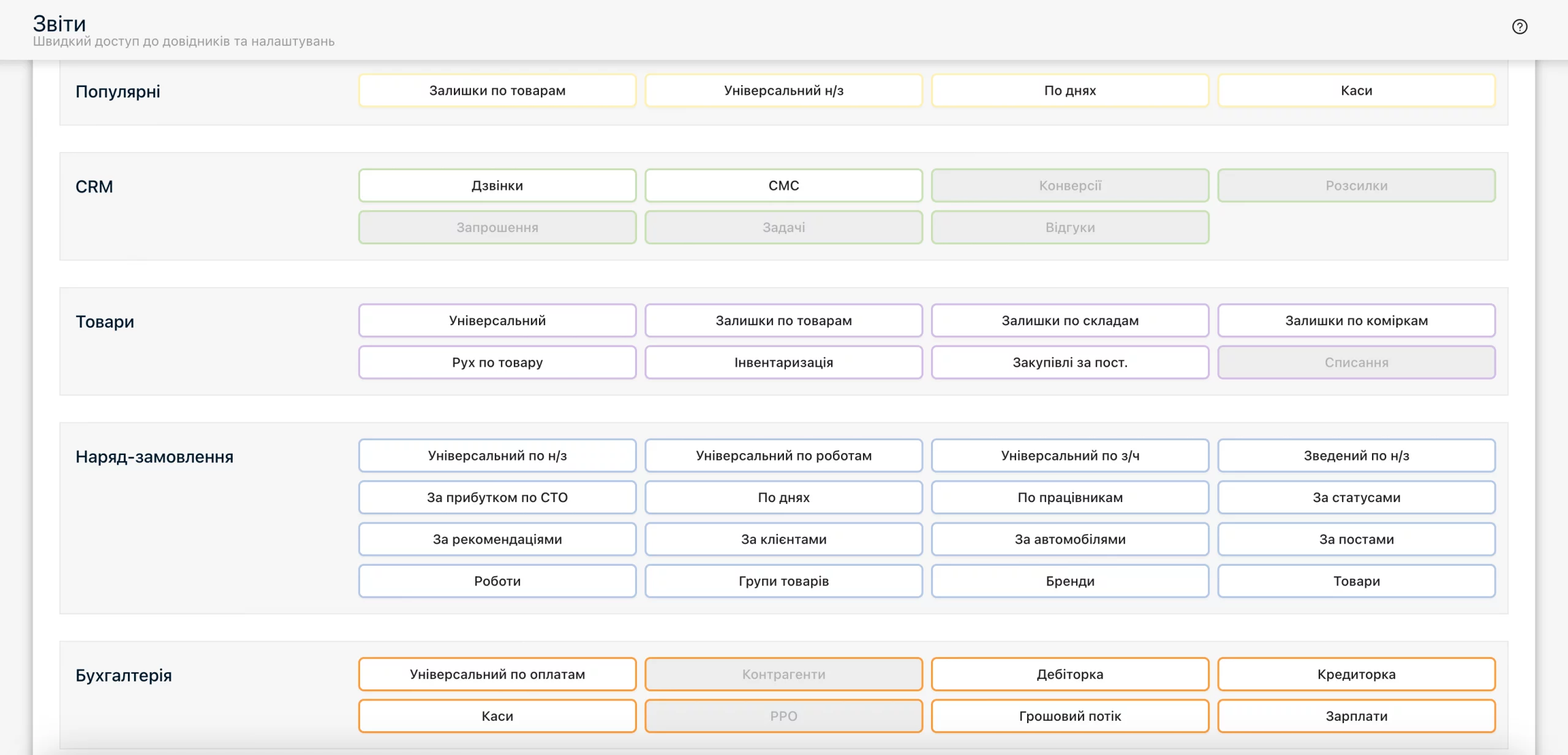Click the Списання report button

[1357, 362]
